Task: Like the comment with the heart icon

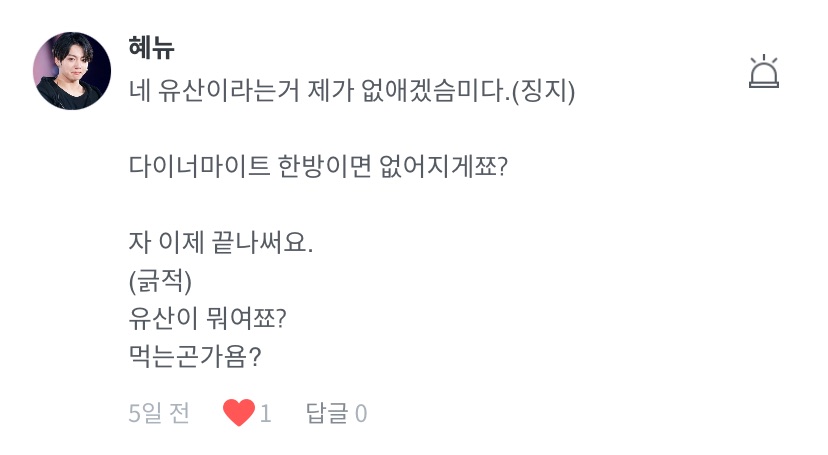Action: pos(238,413)
